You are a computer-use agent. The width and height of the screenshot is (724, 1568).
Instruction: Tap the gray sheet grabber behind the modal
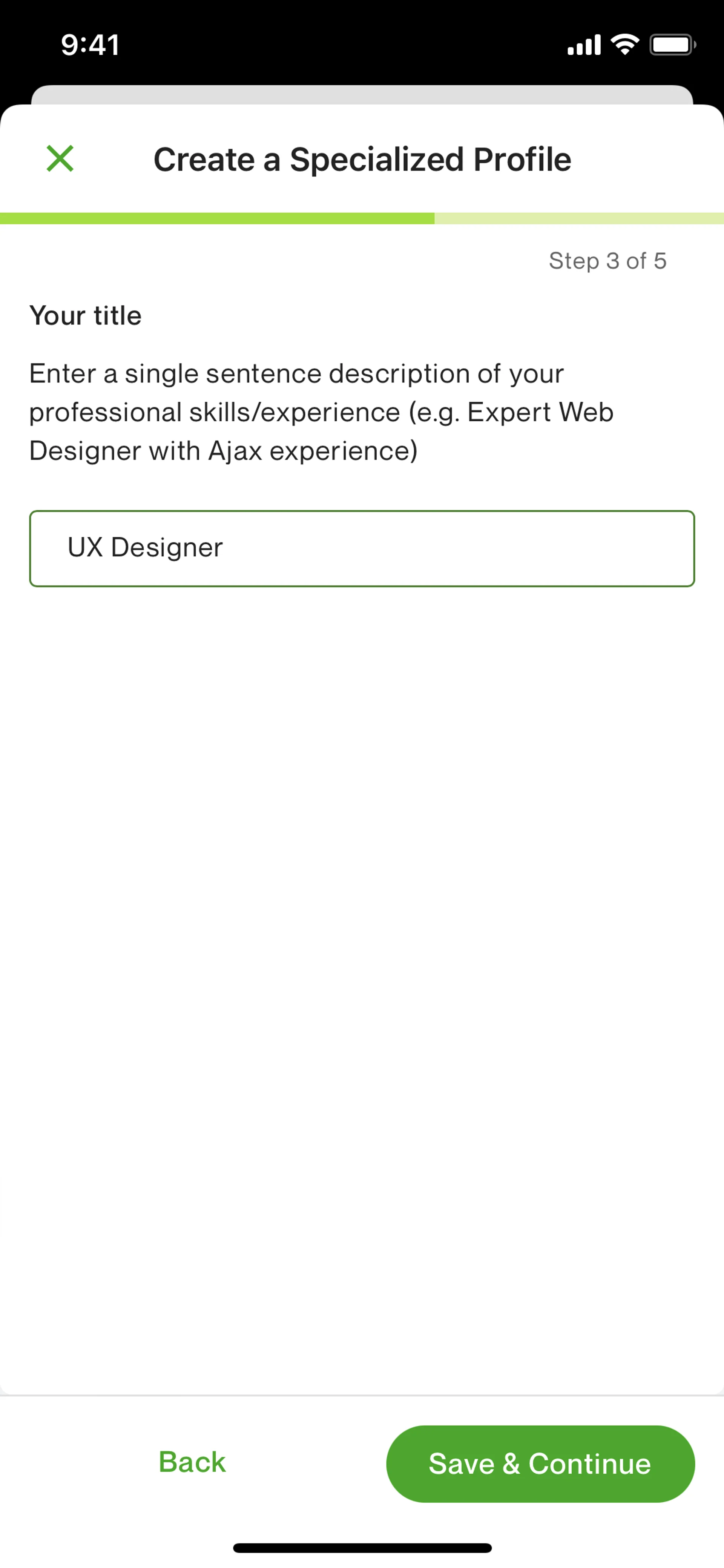point(362,95)
